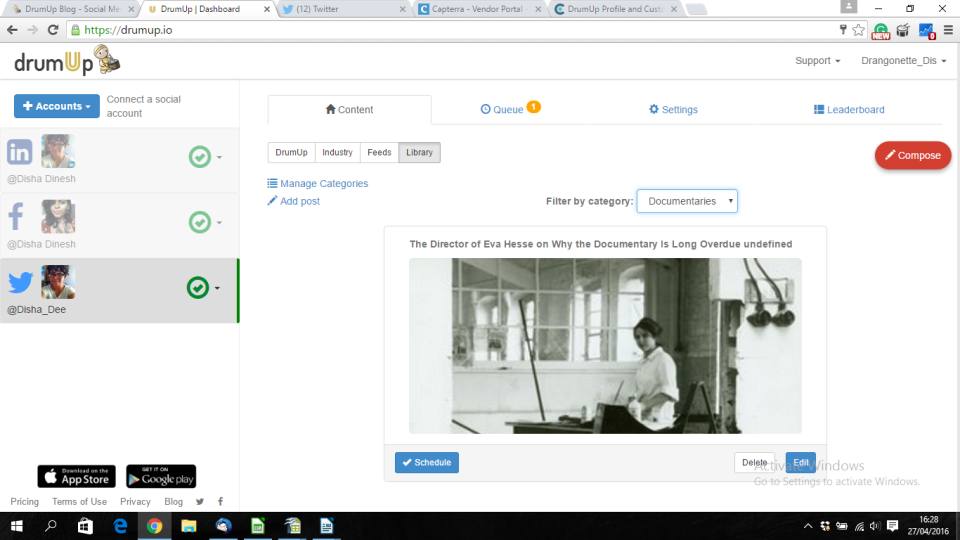Open the Windows Start menu
The image size is (960, 540).
pyautogui.click(x=17, y=526)
